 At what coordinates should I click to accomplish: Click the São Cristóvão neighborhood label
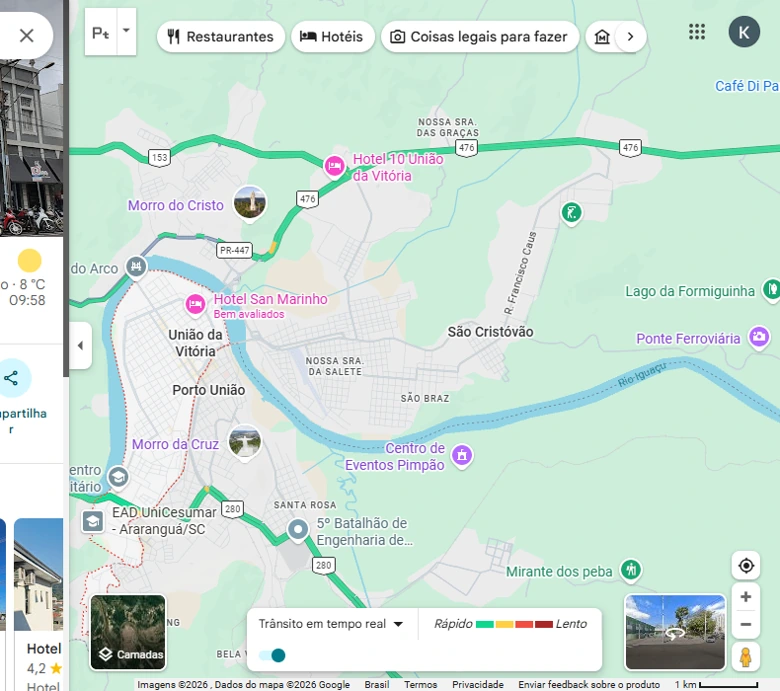point(490,332)
